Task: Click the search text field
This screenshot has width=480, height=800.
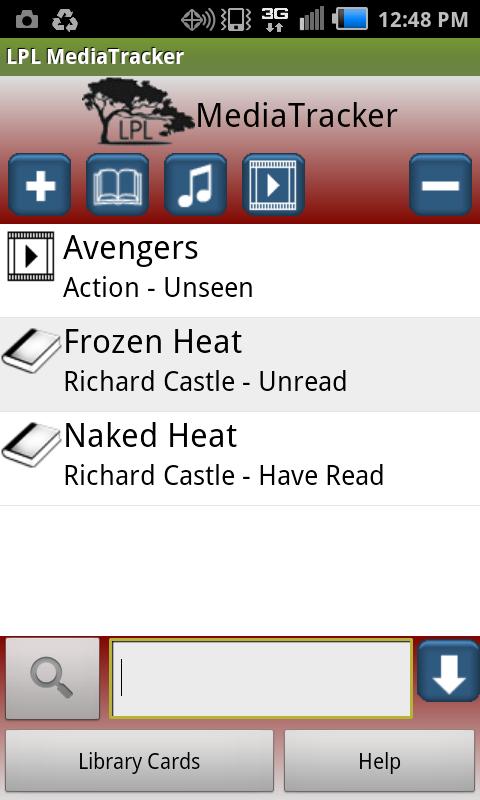Action: [261, 679]
